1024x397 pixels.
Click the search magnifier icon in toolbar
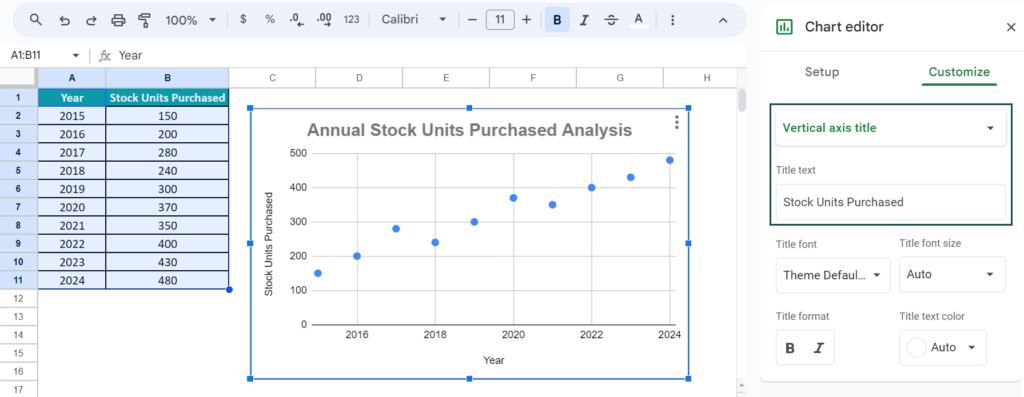[x=36, y=20]
